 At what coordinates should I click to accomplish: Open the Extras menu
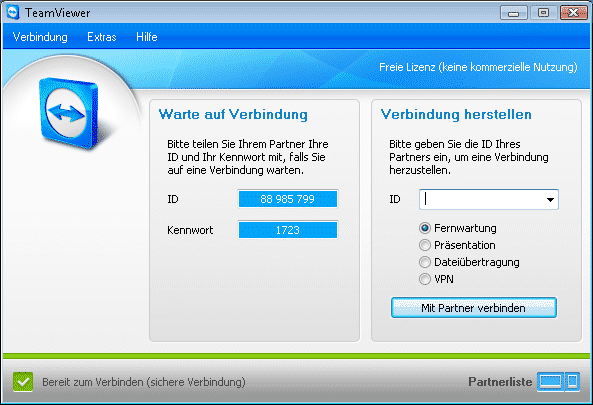coord(102,37)
